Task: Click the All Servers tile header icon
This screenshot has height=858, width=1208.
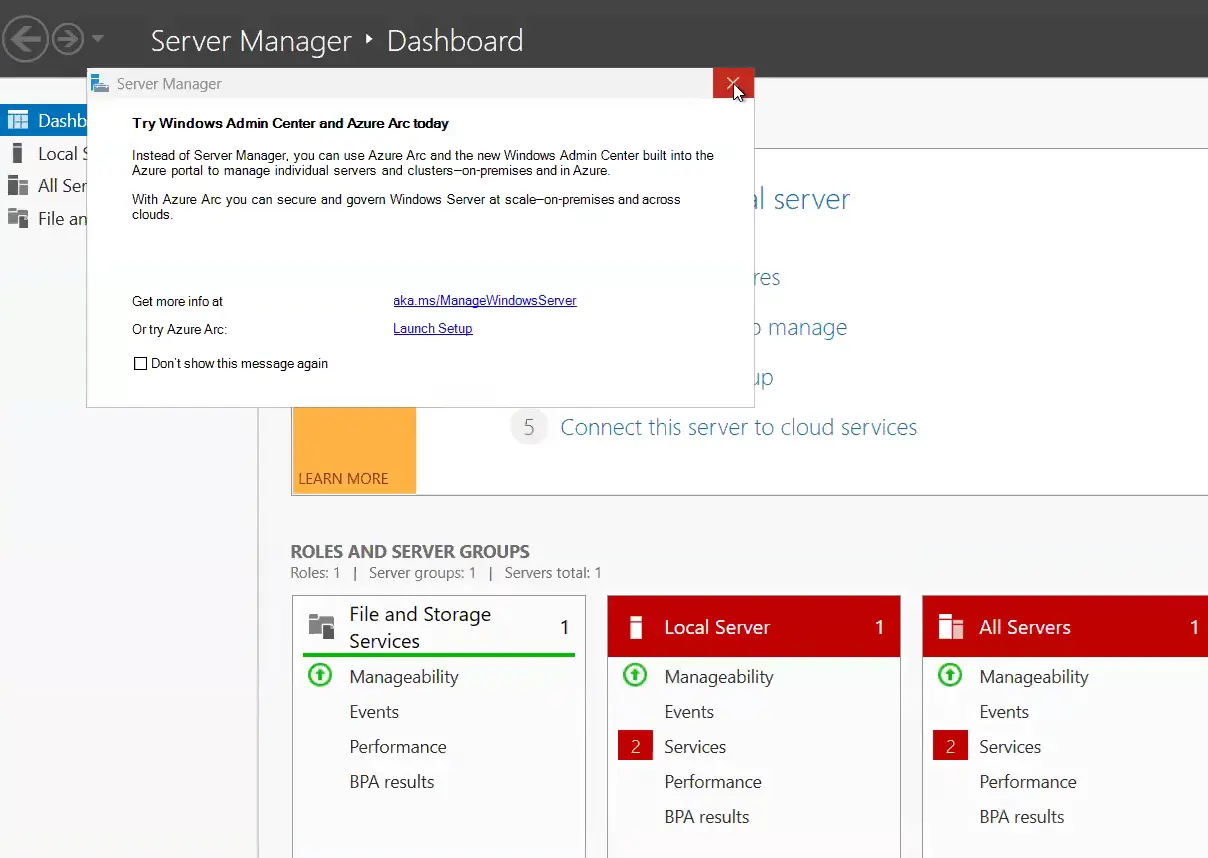Action: (950, 627)
